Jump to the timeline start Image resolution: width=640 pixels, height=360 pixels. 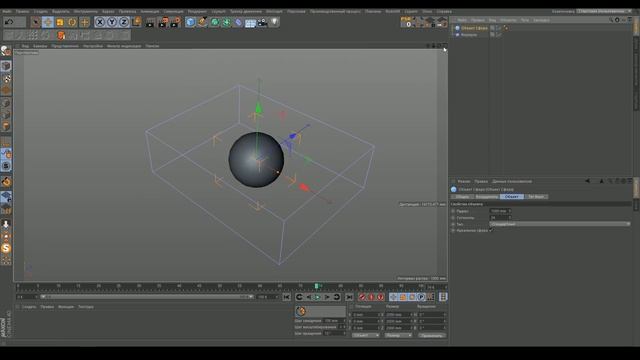pyautogui.click(x=287, y=297)
